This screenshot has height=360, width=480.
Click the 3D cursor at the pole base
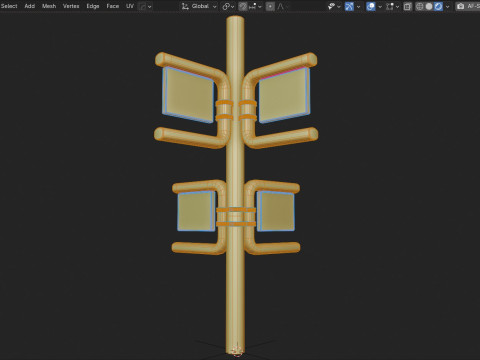[x=237, y=351]
